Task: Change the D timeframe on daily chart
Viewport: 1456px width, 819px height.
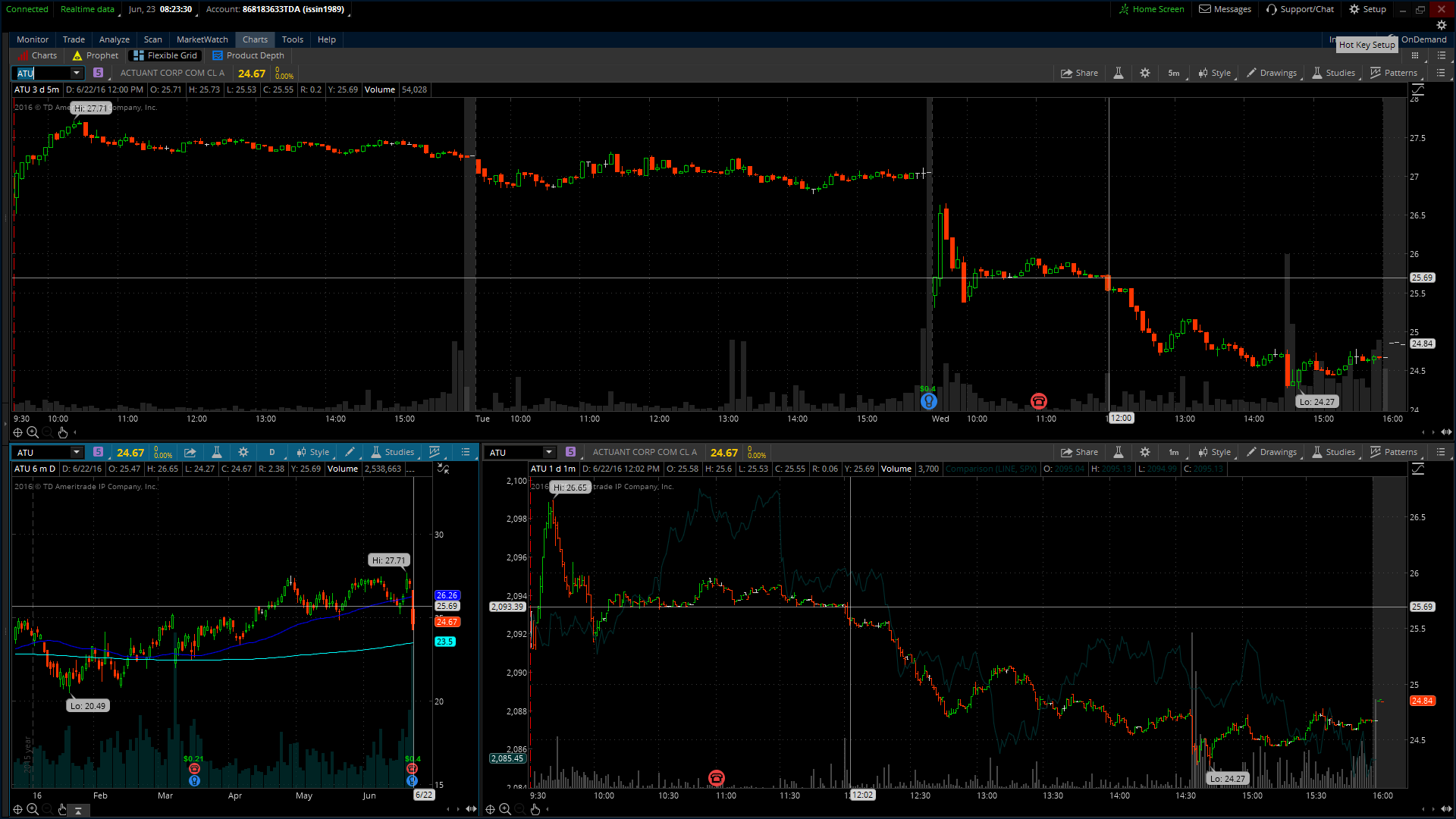Action: [x=273, y=452]
